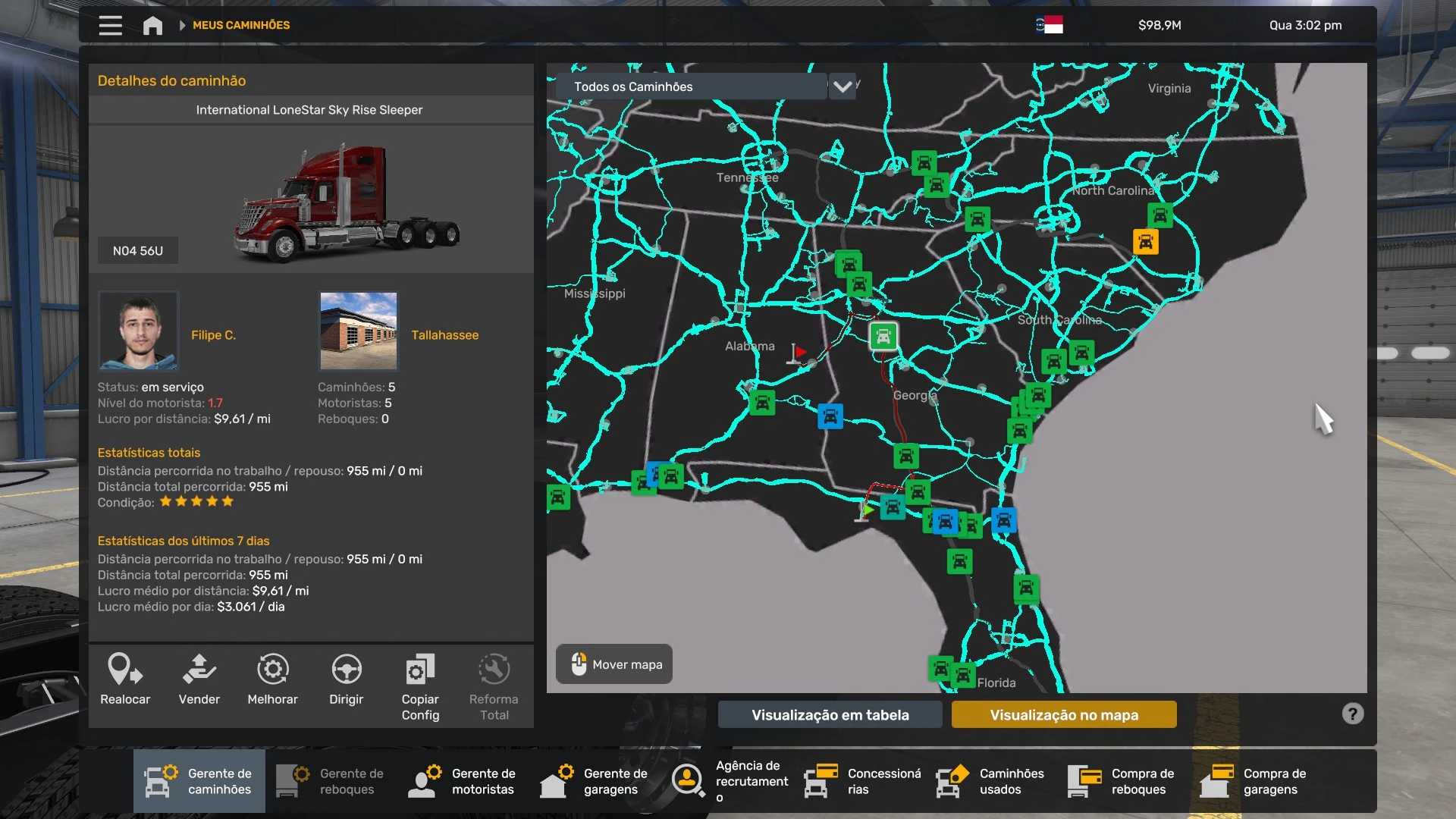This screenshot has height=819, width=1456.
Task: Click the Tallahassee garage thumbnail image
Action: tap(358, 331)
